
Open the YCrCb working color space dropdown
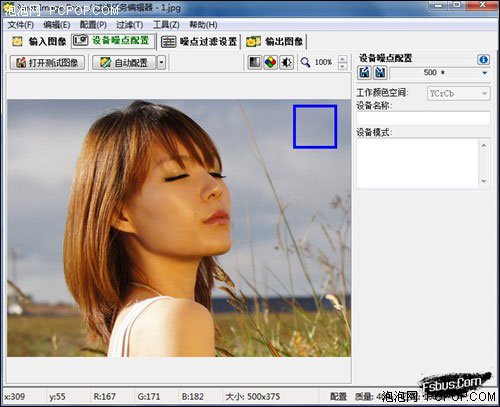pyautogui.click(x=458, y=93)
